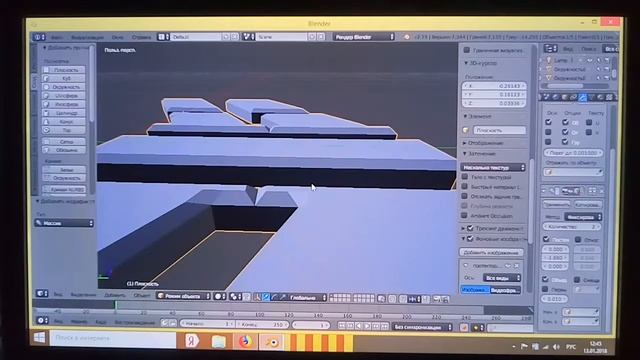Open outliner editor type icon
Screen dimensions: 640x360
pos(550,49)
